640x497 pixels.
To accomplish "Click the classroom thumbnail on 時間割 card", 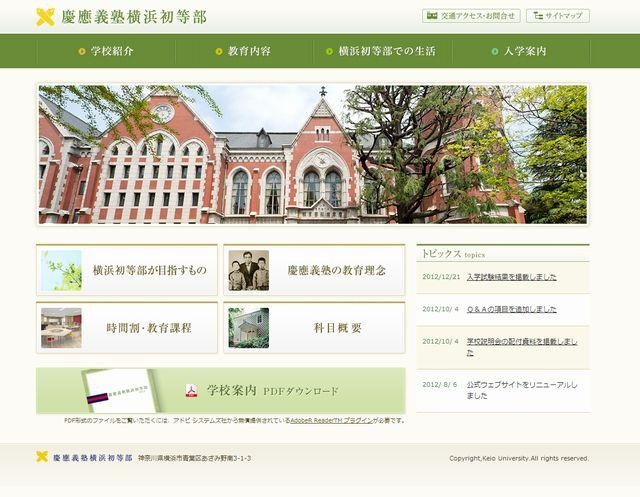I will [x=61, y=328].
